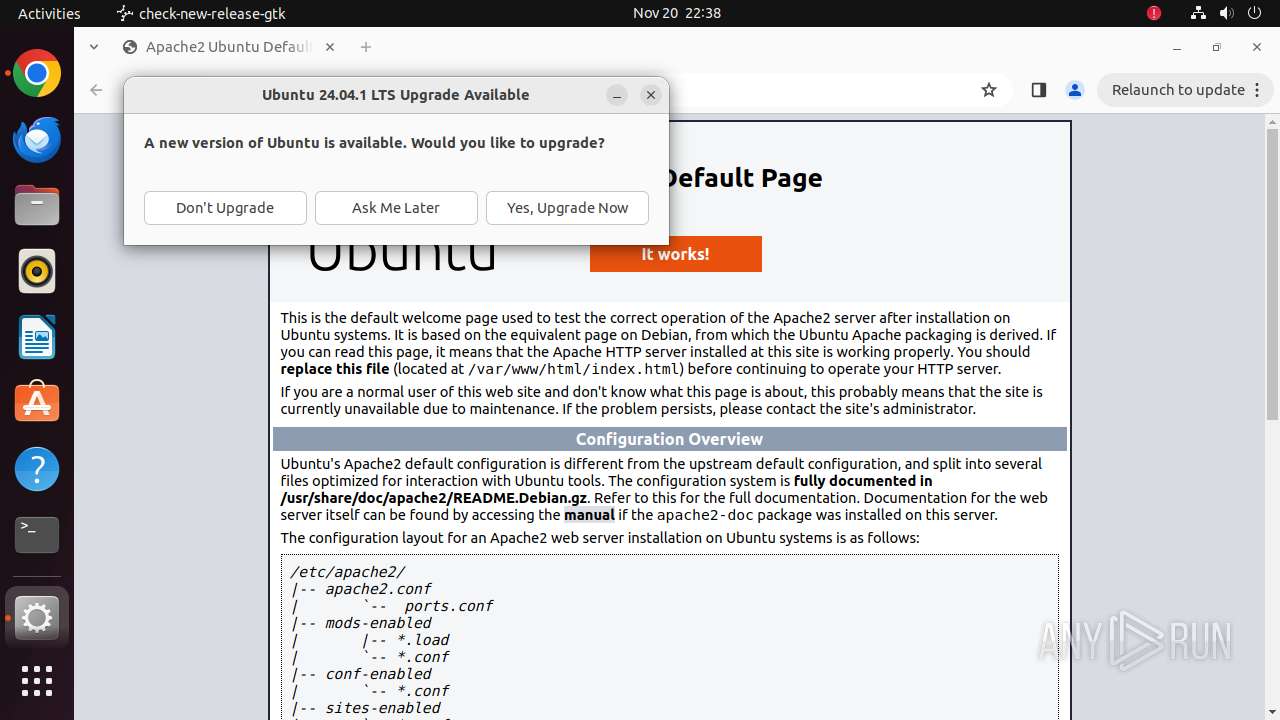The image size is (1280, 720).
Task: Open Rhythmbox music player in dock
Action: point(37,271)
